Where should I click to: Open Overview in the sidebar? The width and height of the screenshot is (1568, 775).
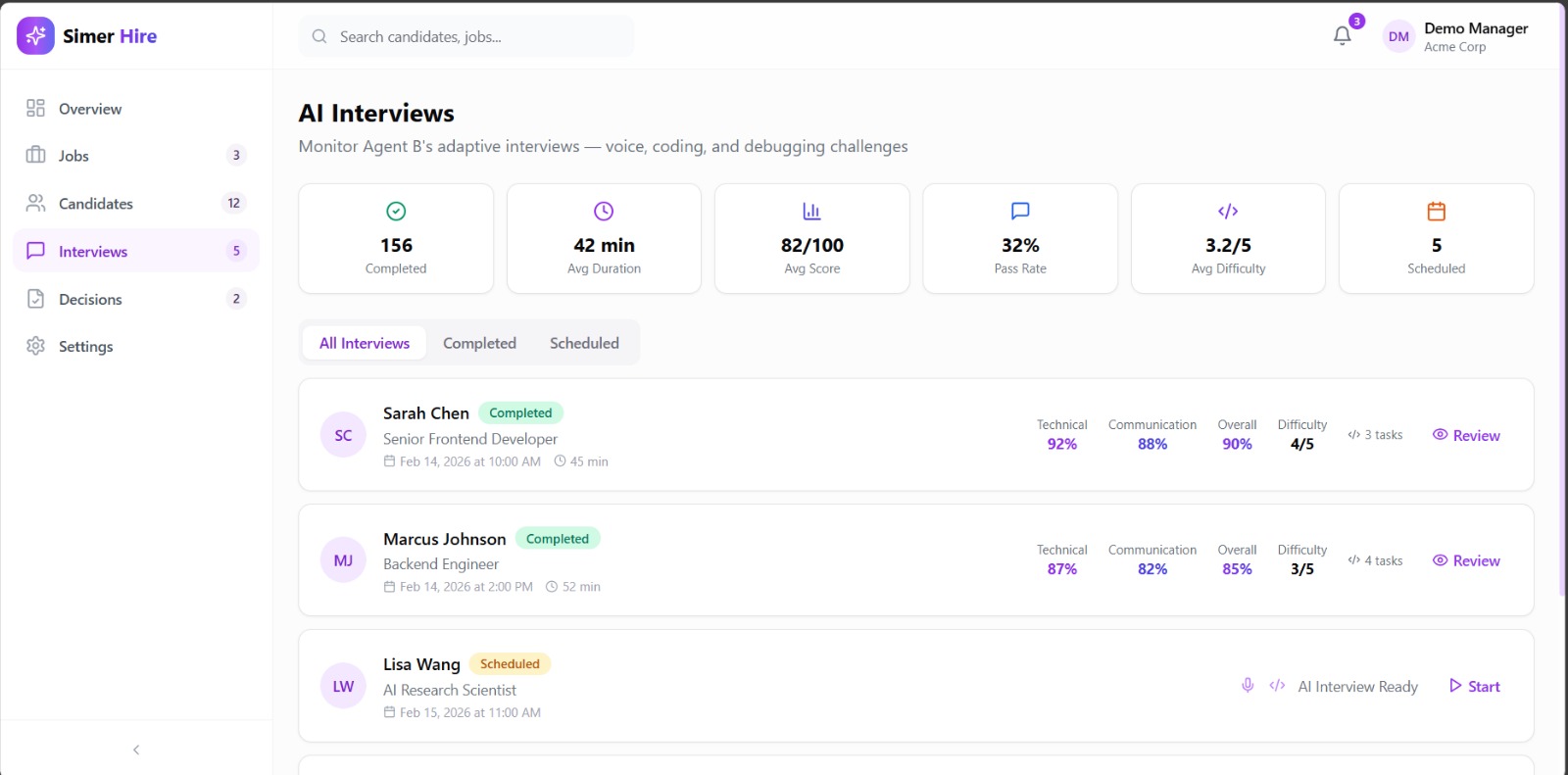[x=136, y=108]
